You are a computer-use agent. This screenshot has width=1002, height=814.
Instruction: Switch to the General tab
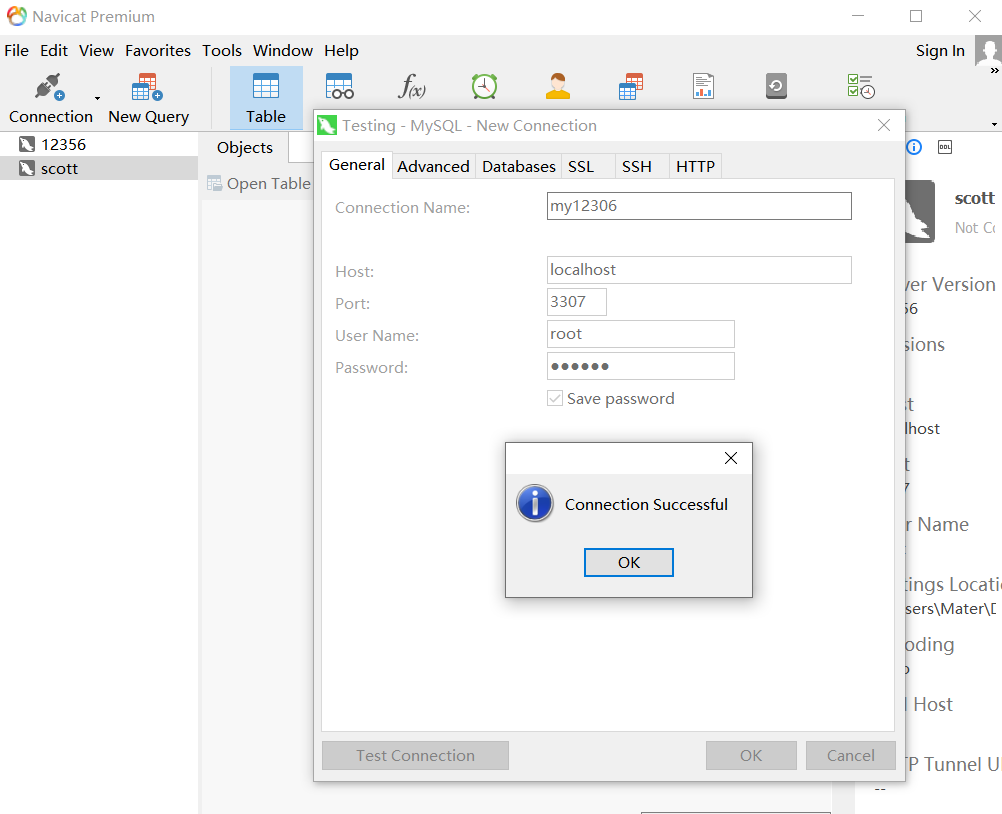pyautogui.click(x=357, y=165)
